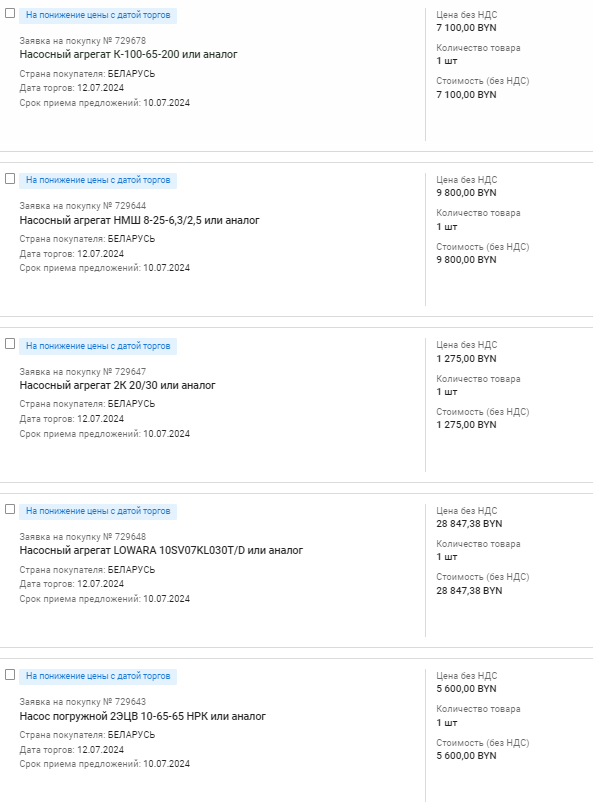Click price-reduction tag on request 729643
Viewport: 593px width, 803px height.
pos(98,676)
